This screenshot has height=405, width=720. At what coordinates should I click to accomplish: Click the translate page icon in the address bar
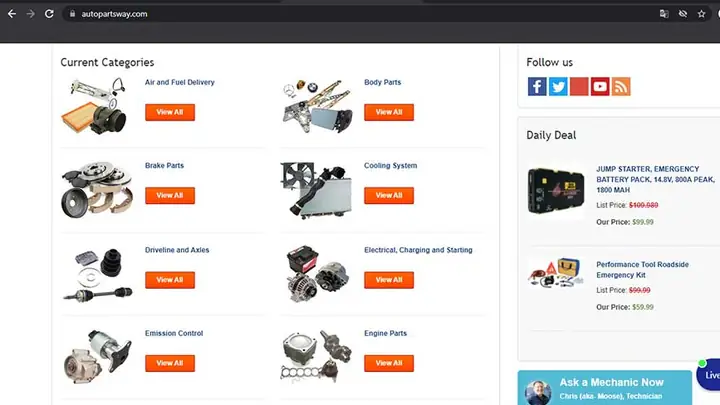tap(664, 14)
